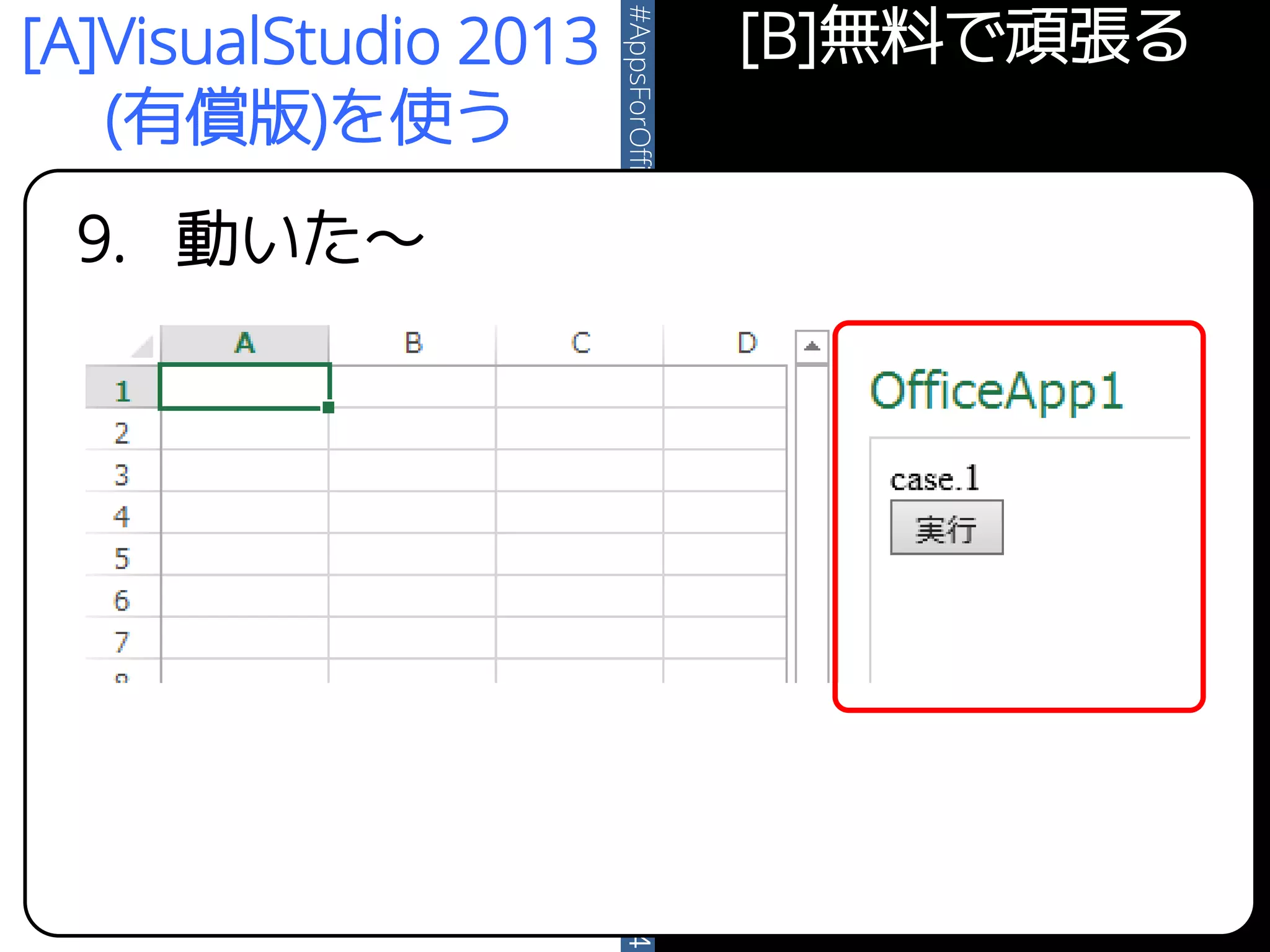Select row 4 header
Screen dimensions: 1270x952
[x=122, y=513]
